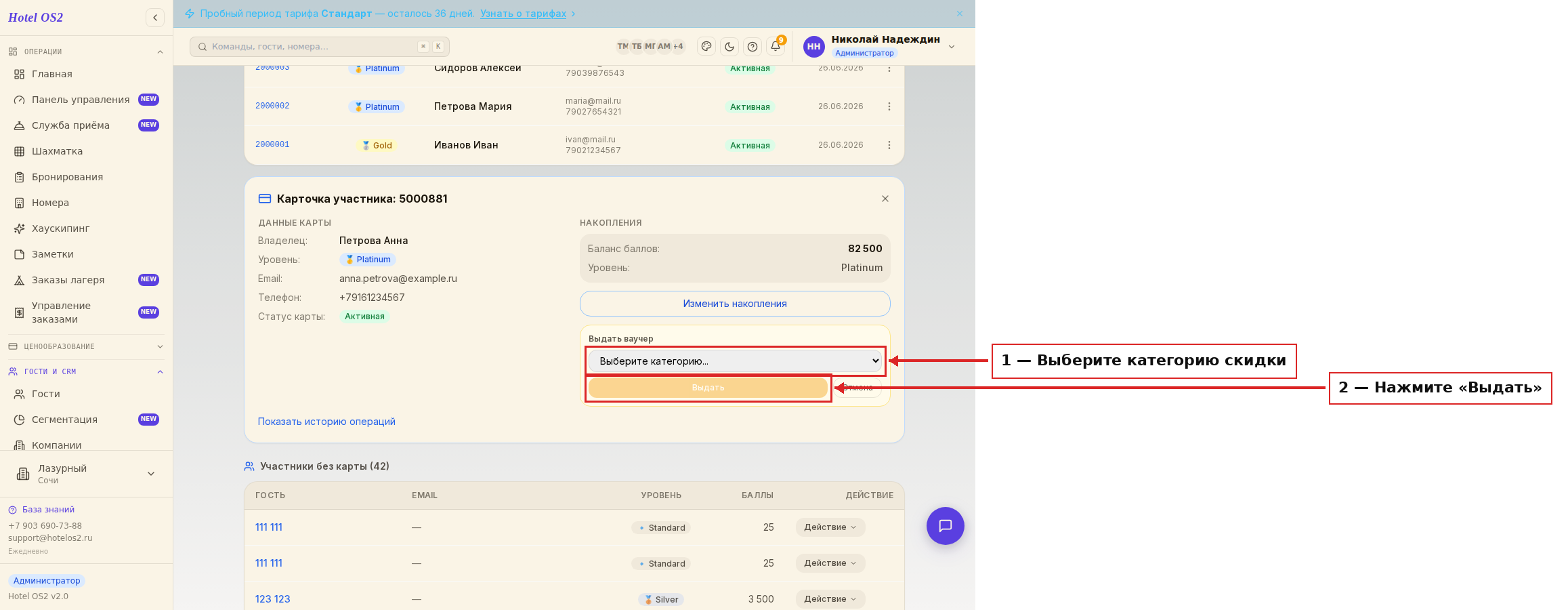Click phone +79161234567 in card
The width and height of the screenshot is (1568, 610).
pos(372,298)
